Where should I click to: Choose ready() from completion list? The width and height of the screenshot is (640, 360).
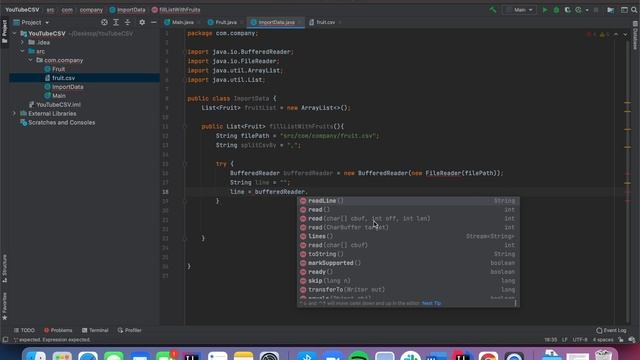(x=408, y=272)
